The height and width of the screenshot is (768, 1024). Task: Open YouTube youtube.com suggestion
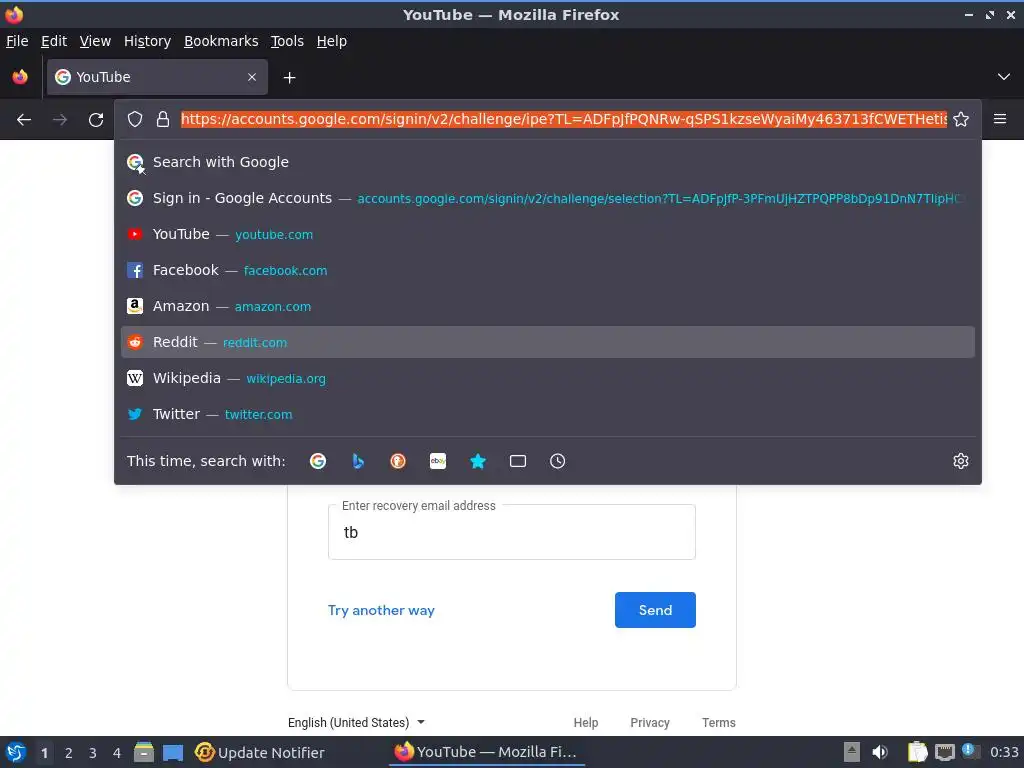coord(548,234)
